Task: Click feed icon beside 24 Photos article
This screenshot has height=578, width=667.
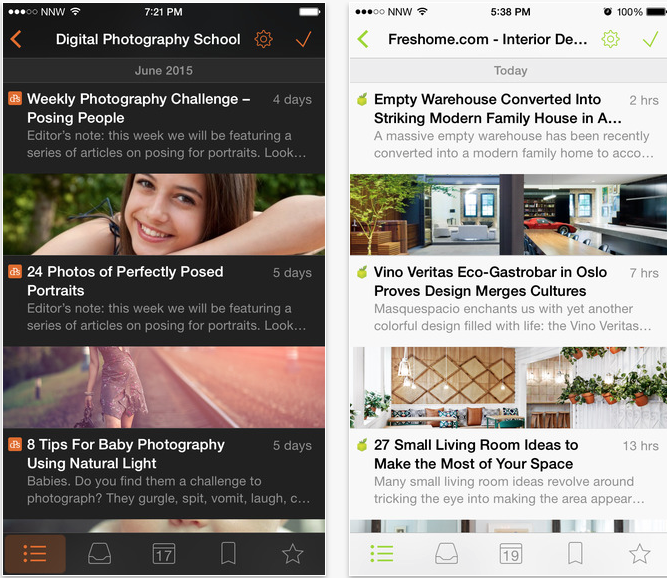Action: point(15,271)
